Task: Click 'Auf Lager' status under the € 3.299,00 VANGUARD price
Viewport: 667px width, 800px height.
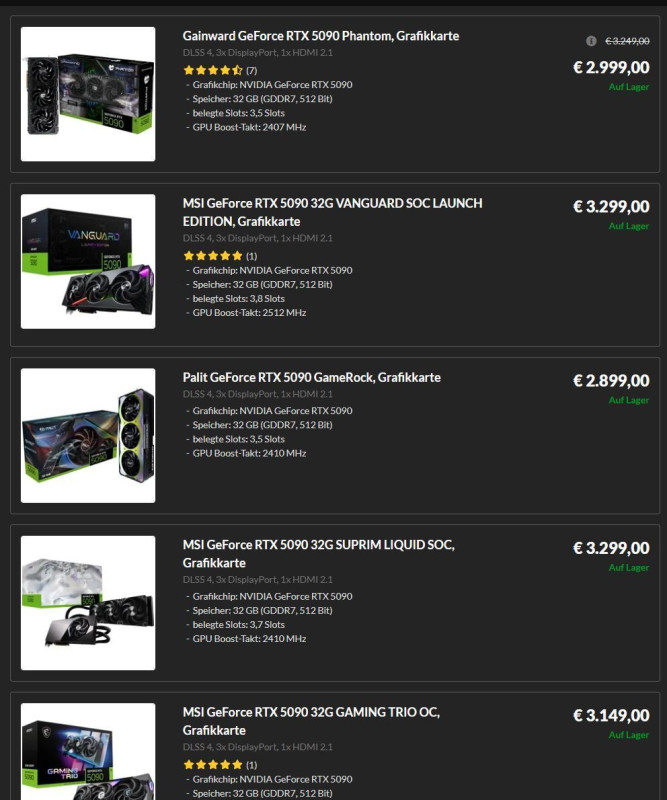Action: point(629,226)
